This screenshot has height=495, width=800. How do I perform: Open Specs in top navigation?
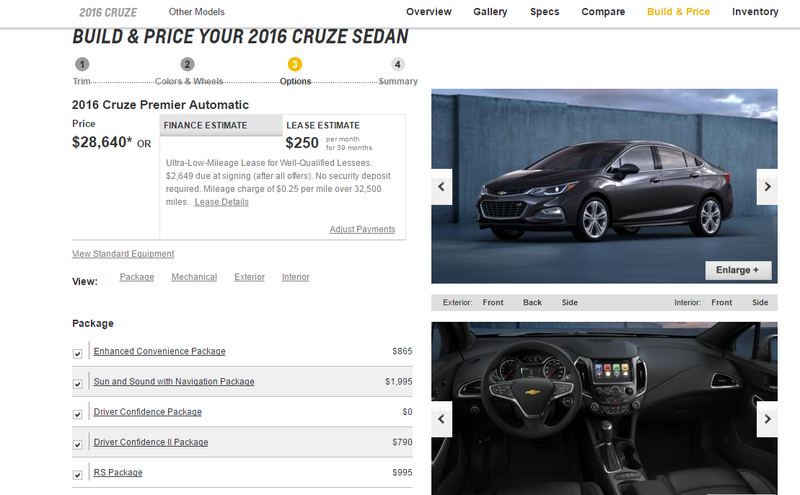click(544, 12)
